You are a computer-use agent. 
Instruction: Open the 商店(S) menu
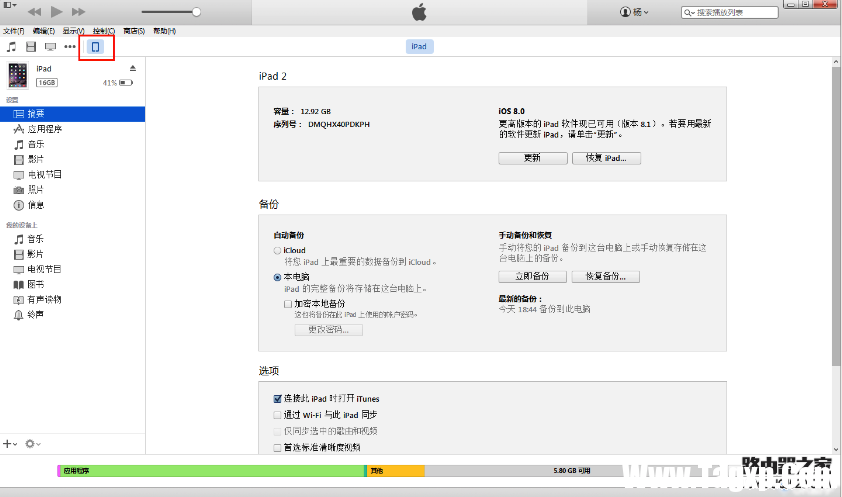pos(134,31)
